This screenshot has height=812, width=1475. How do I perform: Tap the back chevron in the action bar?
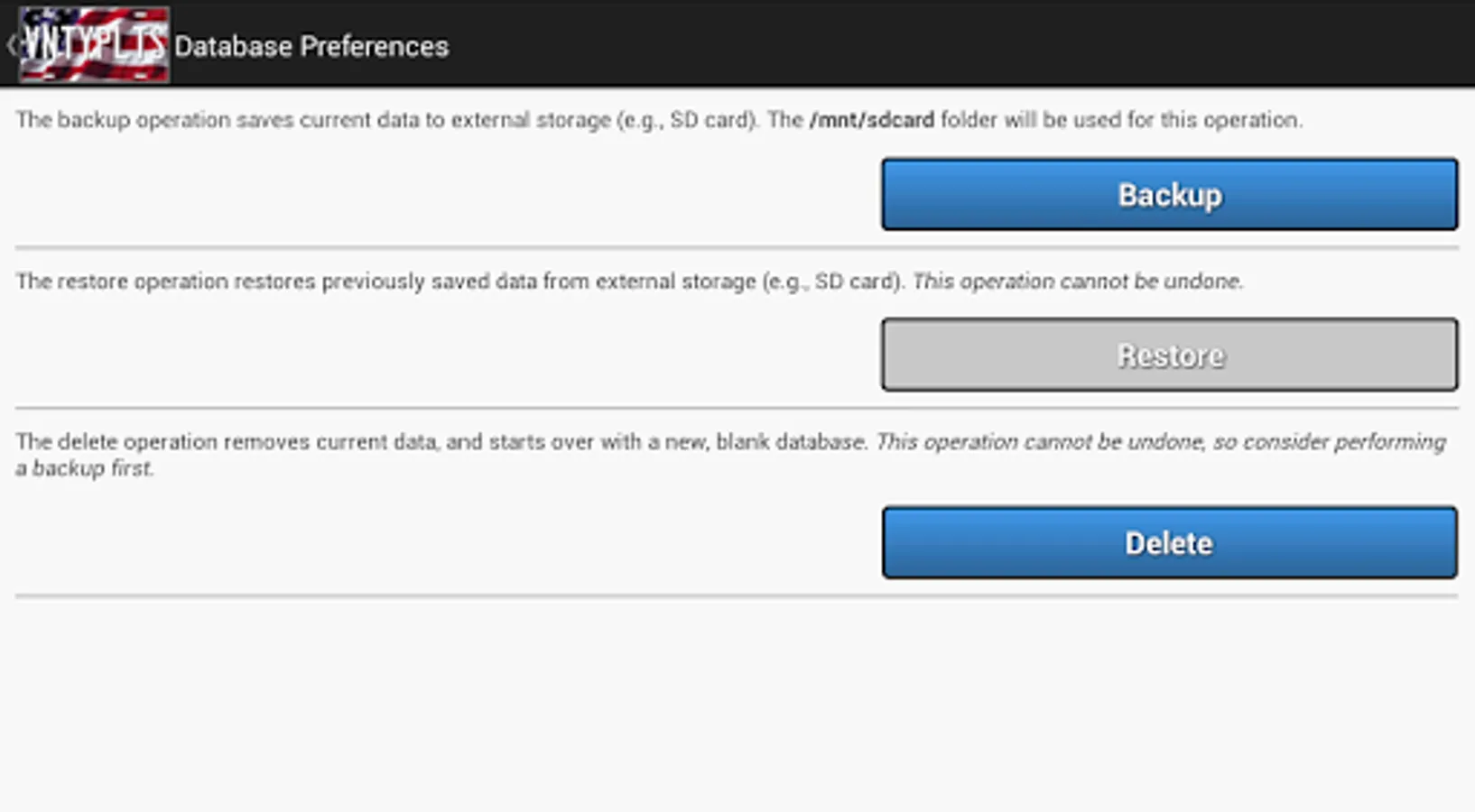pos(11,45)
